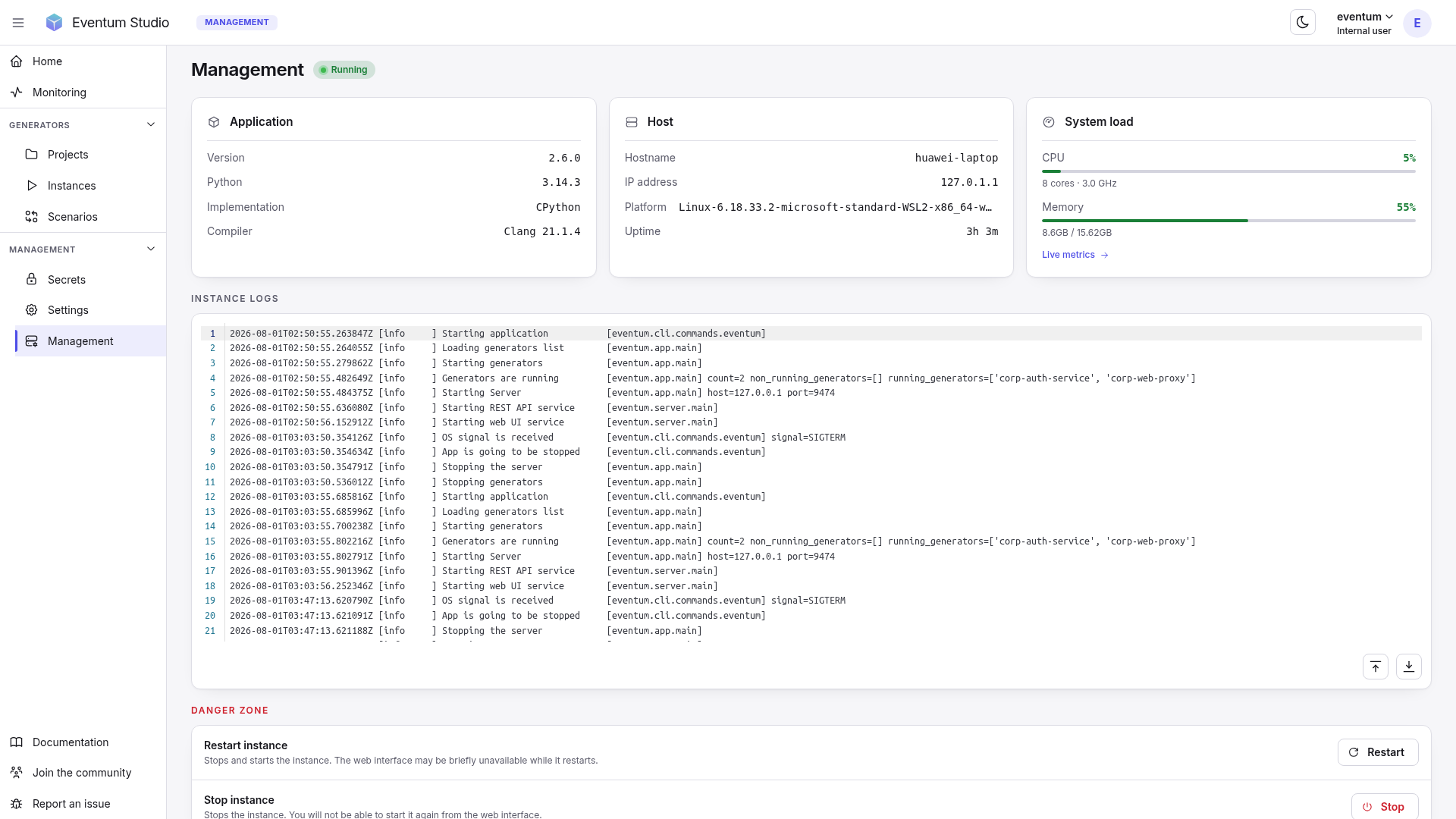1456x819 pixels.
Task: Click the Scenarios icon in sidebar
Action: [x=31, y=217]
